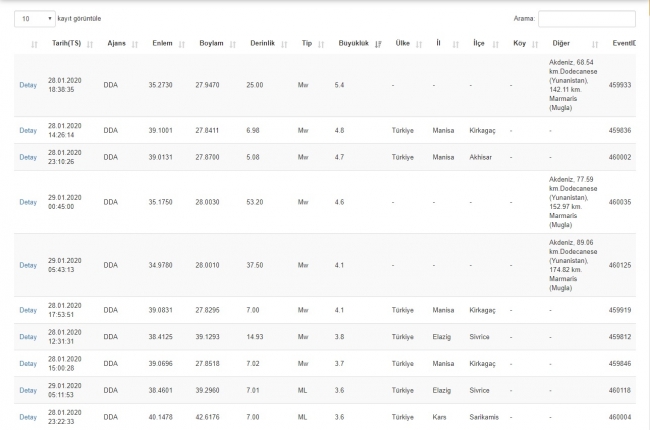This screenshot has height=430, width=650.
Task: Click Detay link for the Akhisar earthquake
Action: [28, 157]
